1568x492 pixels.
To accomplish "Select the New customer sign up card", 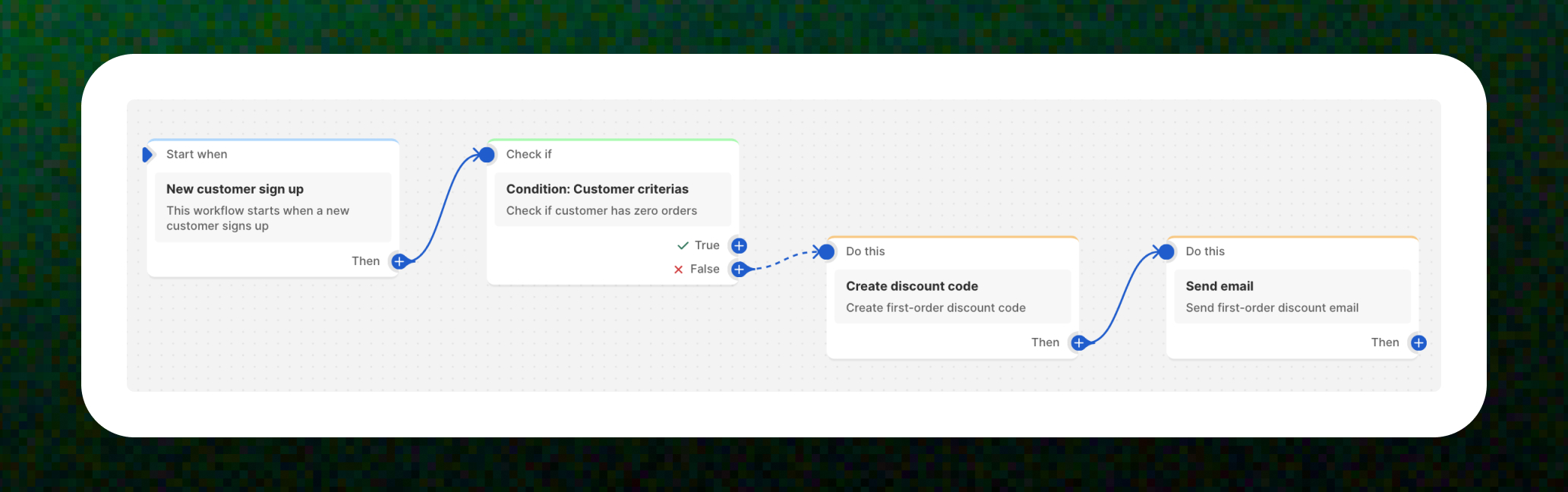I will pyautogui.click(x=273, y=207).
